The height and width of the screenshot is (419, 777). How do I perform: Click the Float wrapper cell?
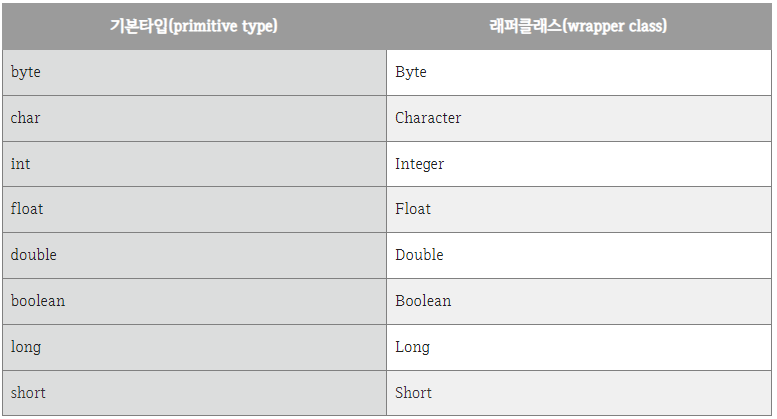pos(579,210)
